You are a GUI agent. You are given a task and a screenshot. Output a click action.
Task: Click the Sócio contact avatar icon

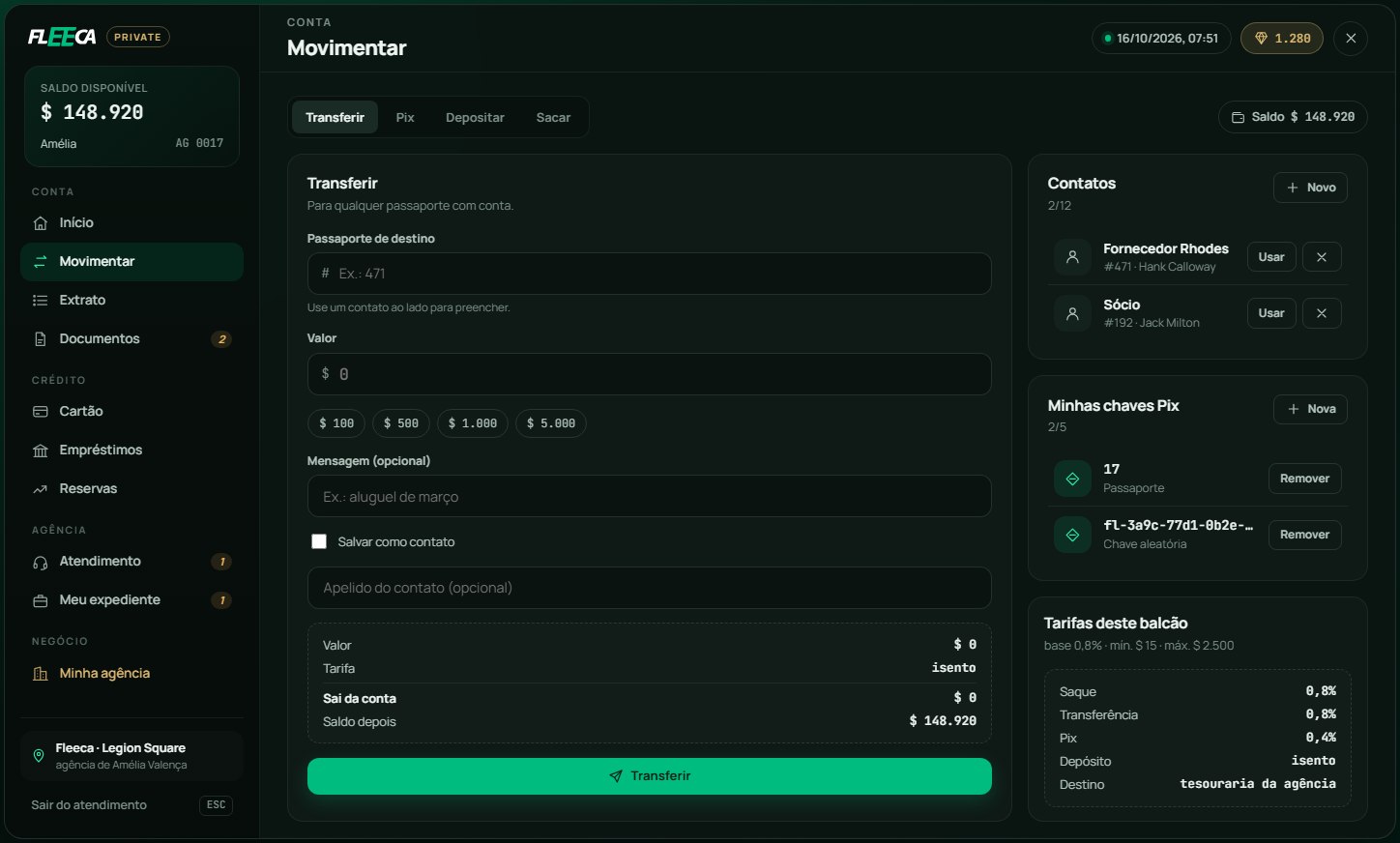(1072, 313)
